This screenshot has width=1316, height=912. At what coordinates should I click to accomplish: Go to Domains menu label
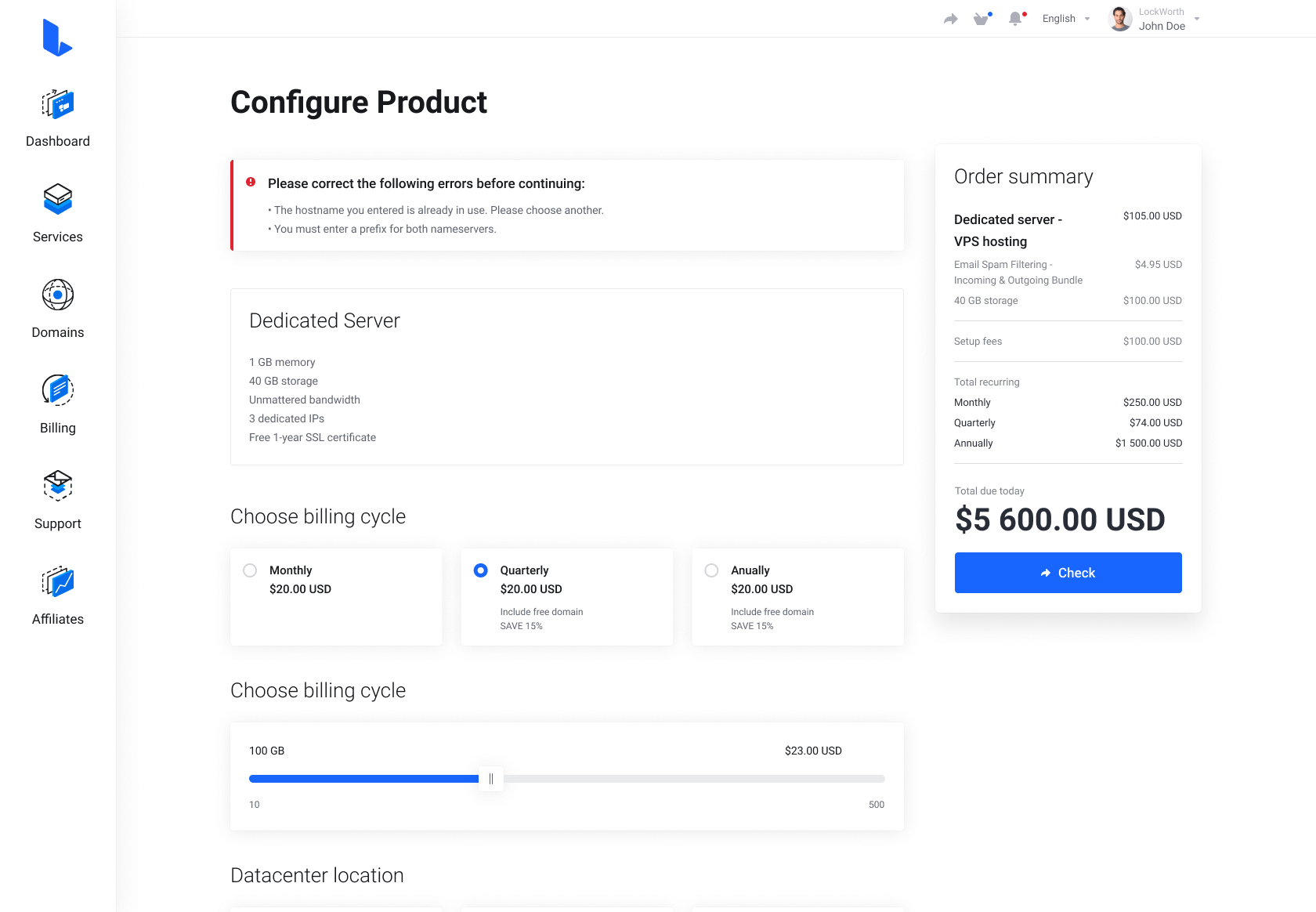[58, 332]
